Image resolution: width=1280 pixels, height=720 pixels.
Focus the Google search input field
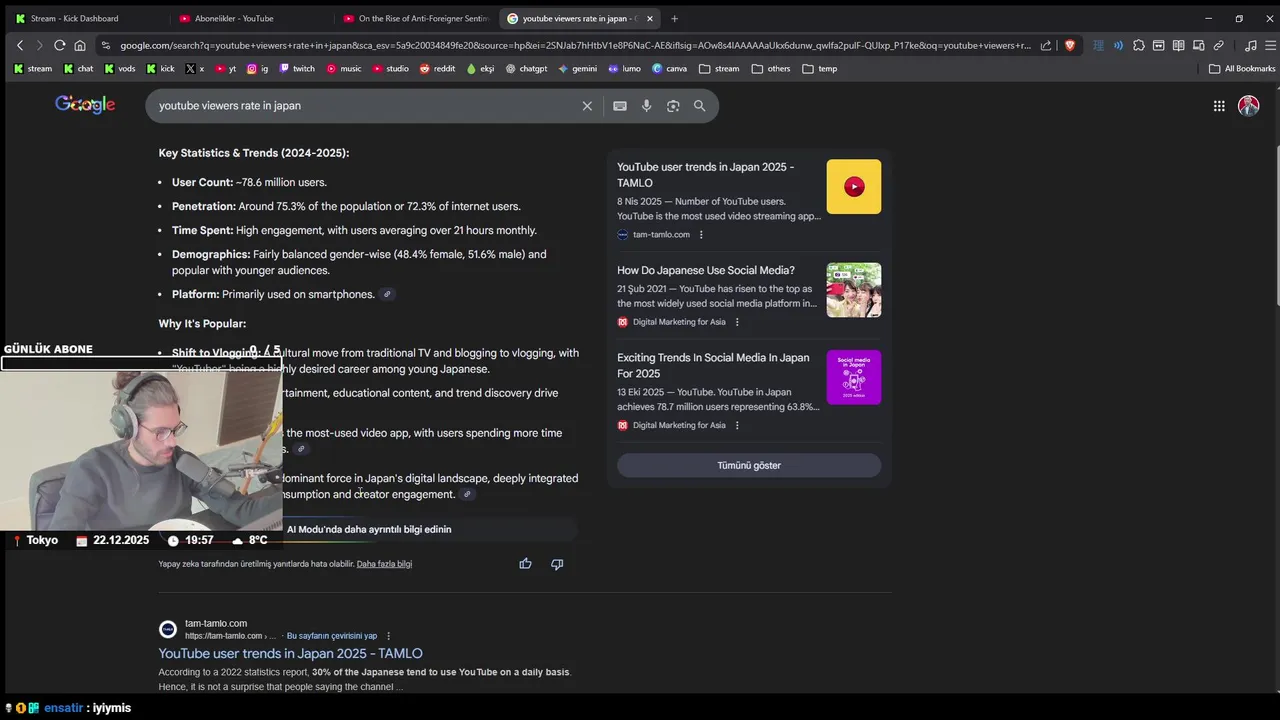click(x=365, y=106)
